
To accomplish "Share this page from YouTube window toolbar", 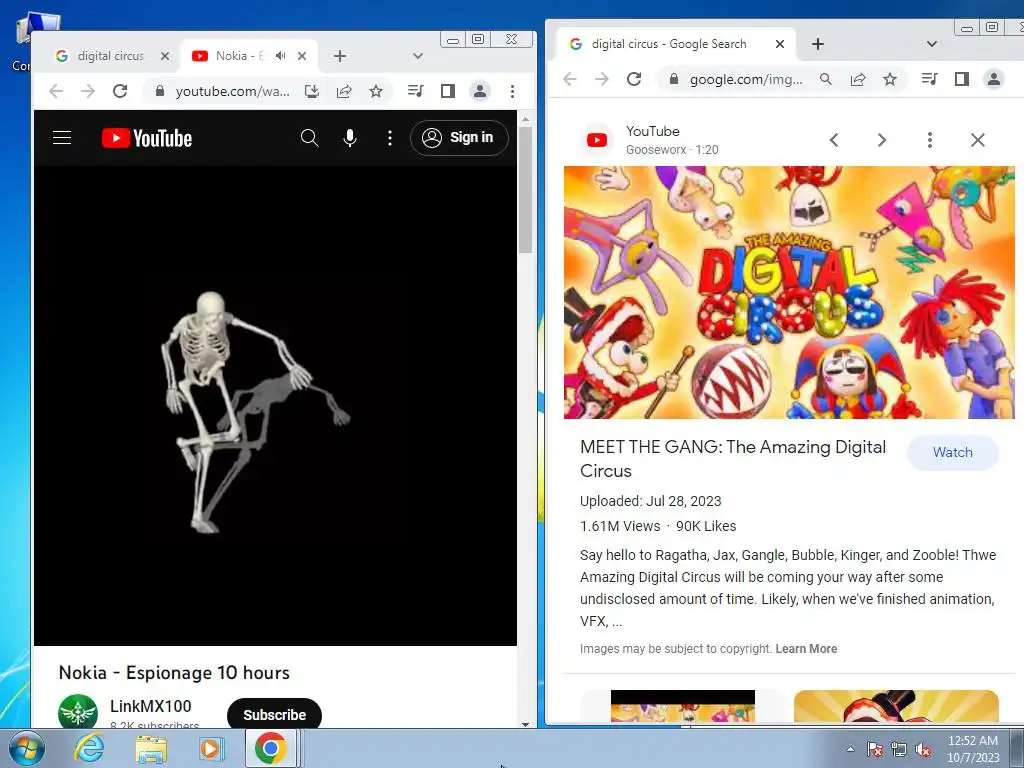I will 344,91.
